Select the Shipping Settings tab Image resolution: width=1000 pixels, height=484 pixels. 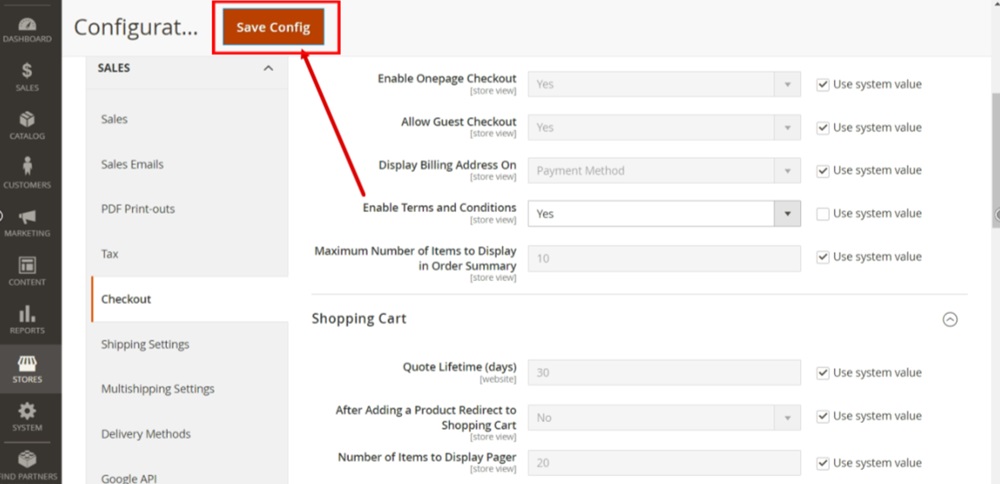pos(145,344)
